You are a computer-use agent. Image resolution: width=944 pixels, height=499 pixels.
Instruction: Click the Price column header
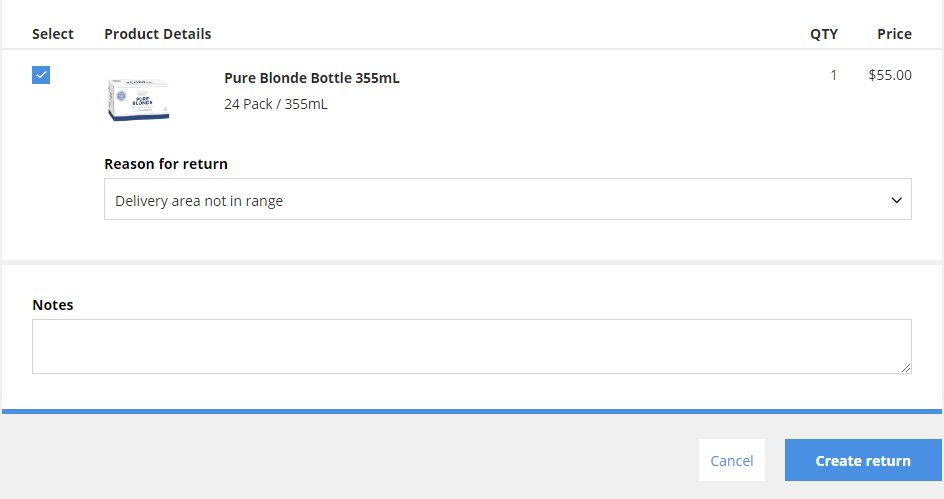pos(894,34)
